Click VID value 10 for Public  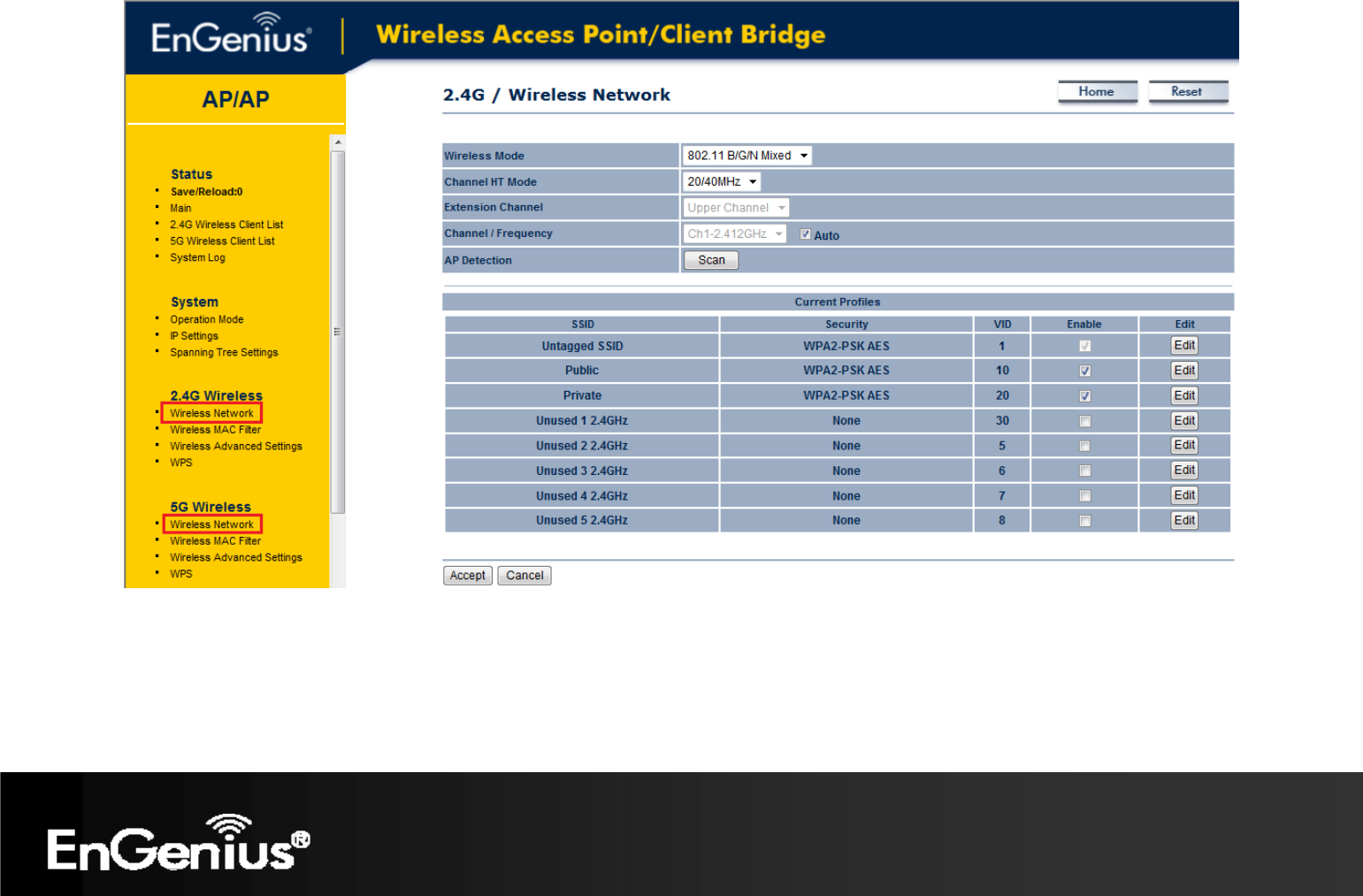(1002, 371)
